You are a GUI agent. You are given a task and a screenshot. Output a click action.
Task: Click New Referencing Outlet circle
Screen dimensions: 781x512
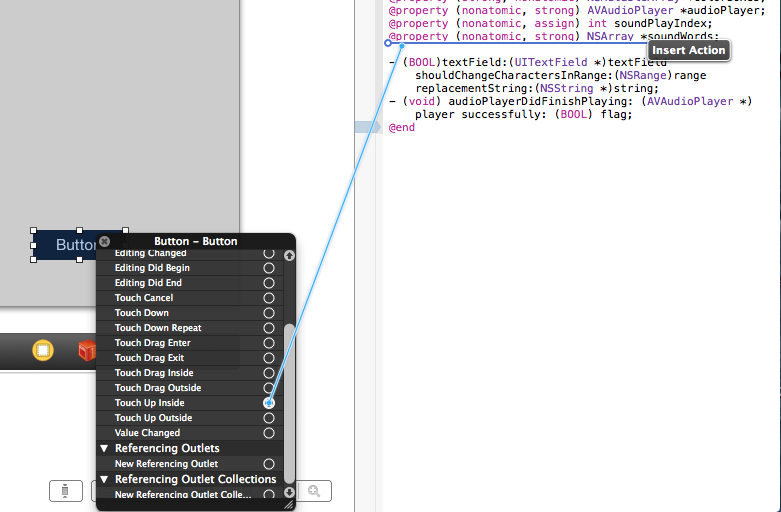[269, 464]
